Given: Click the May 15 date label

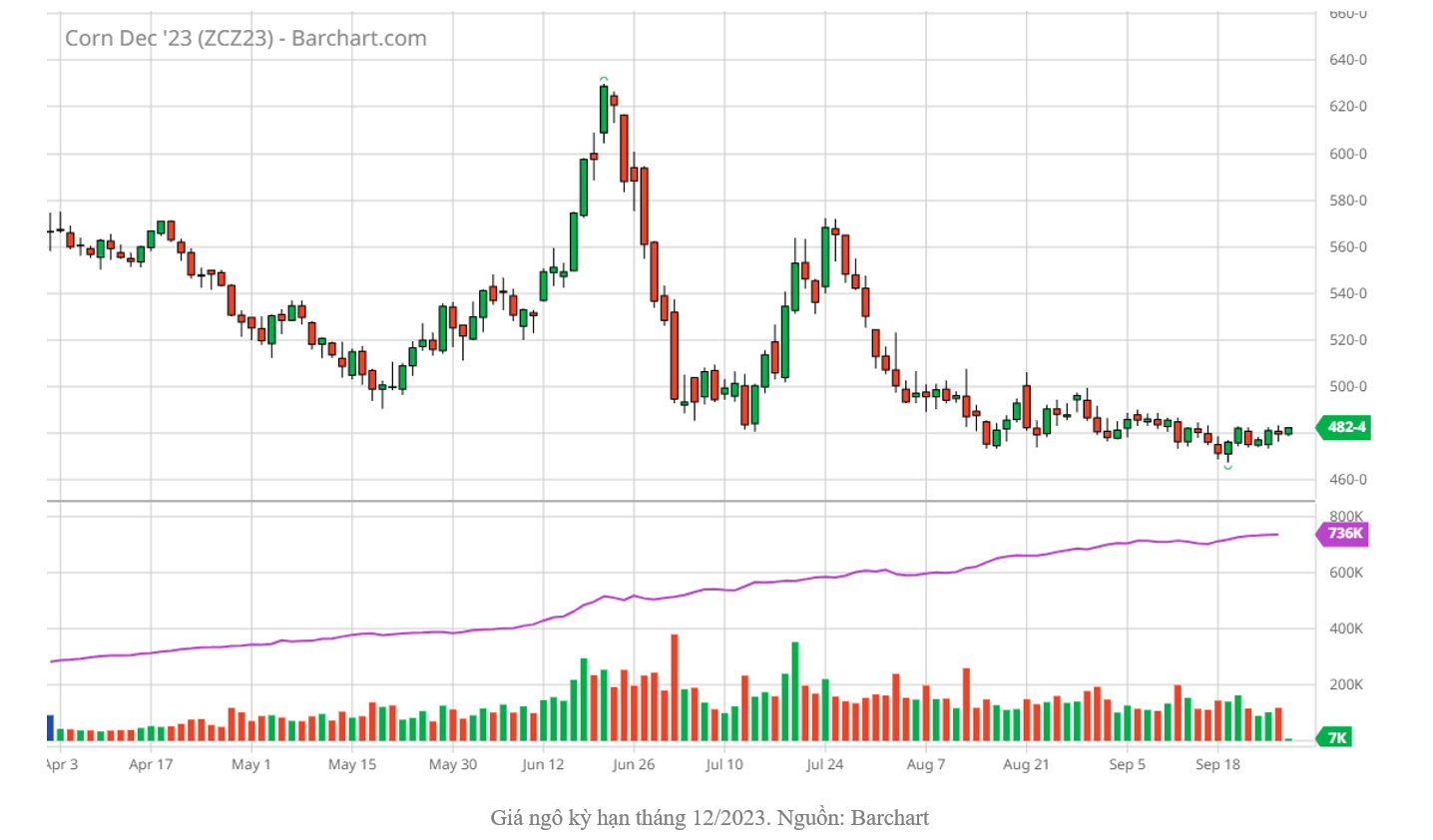Looking at the screenshot, I should pyautogui.click(x=352, y=765).
